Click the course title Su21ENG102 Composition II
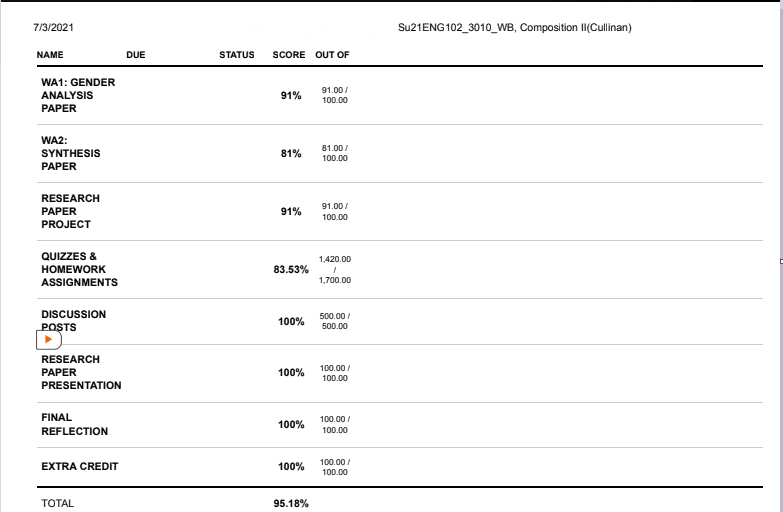 (x=514, y=27)
